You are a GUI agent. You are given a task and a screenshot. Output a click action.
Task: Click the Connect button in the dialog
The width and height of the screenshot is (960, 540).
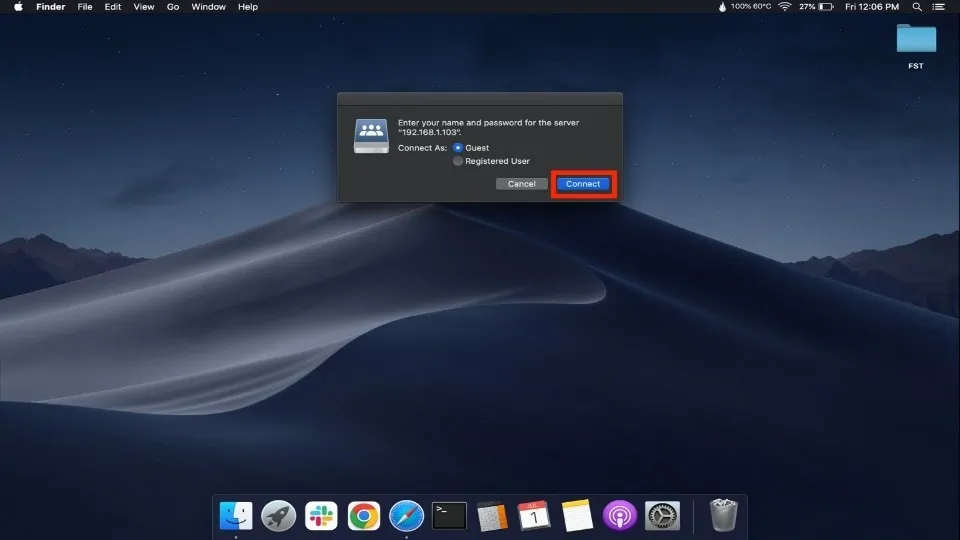583,184
